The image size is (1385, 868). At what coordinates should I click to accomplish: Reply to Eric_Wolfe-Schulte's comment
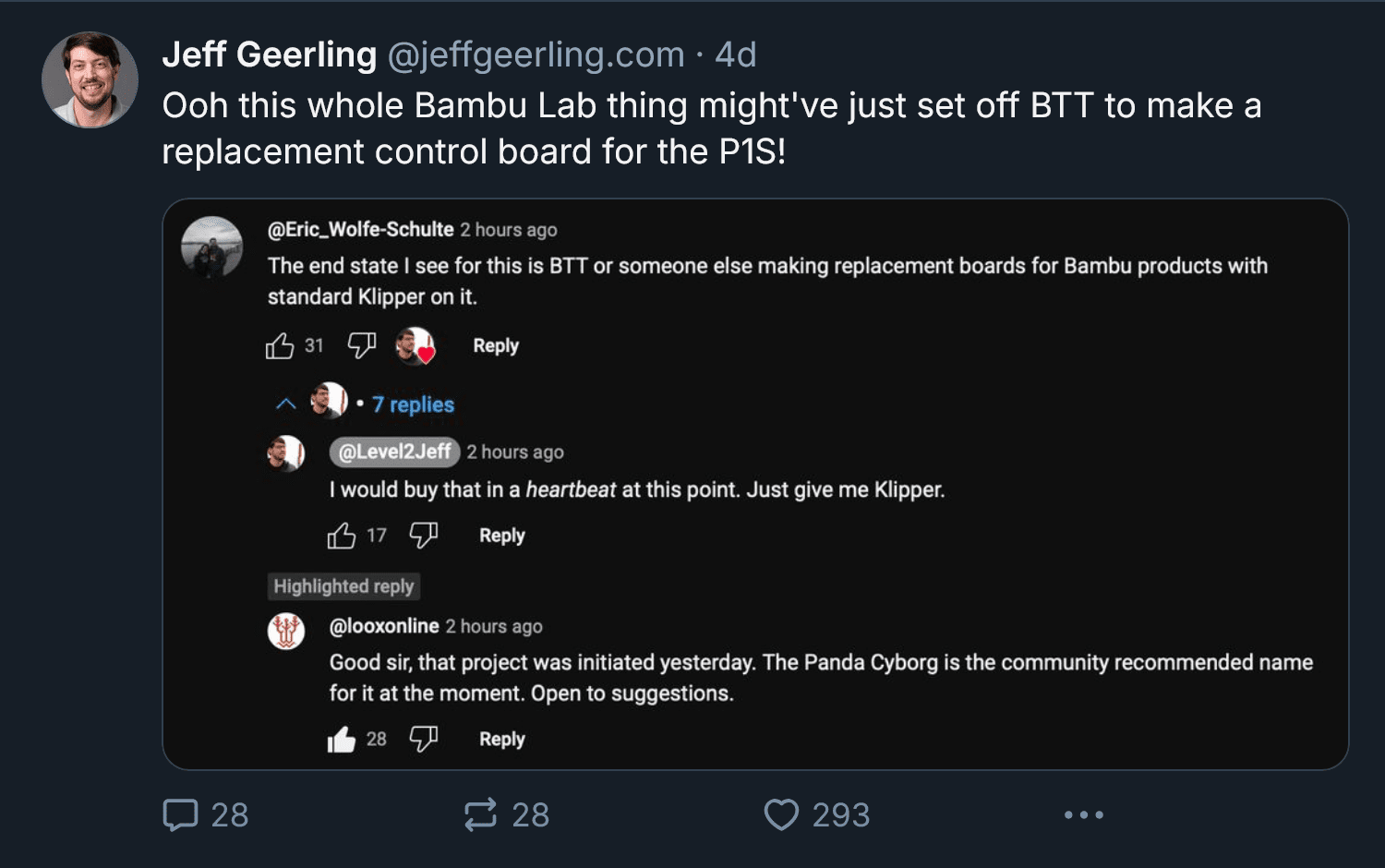click(496, 345)
